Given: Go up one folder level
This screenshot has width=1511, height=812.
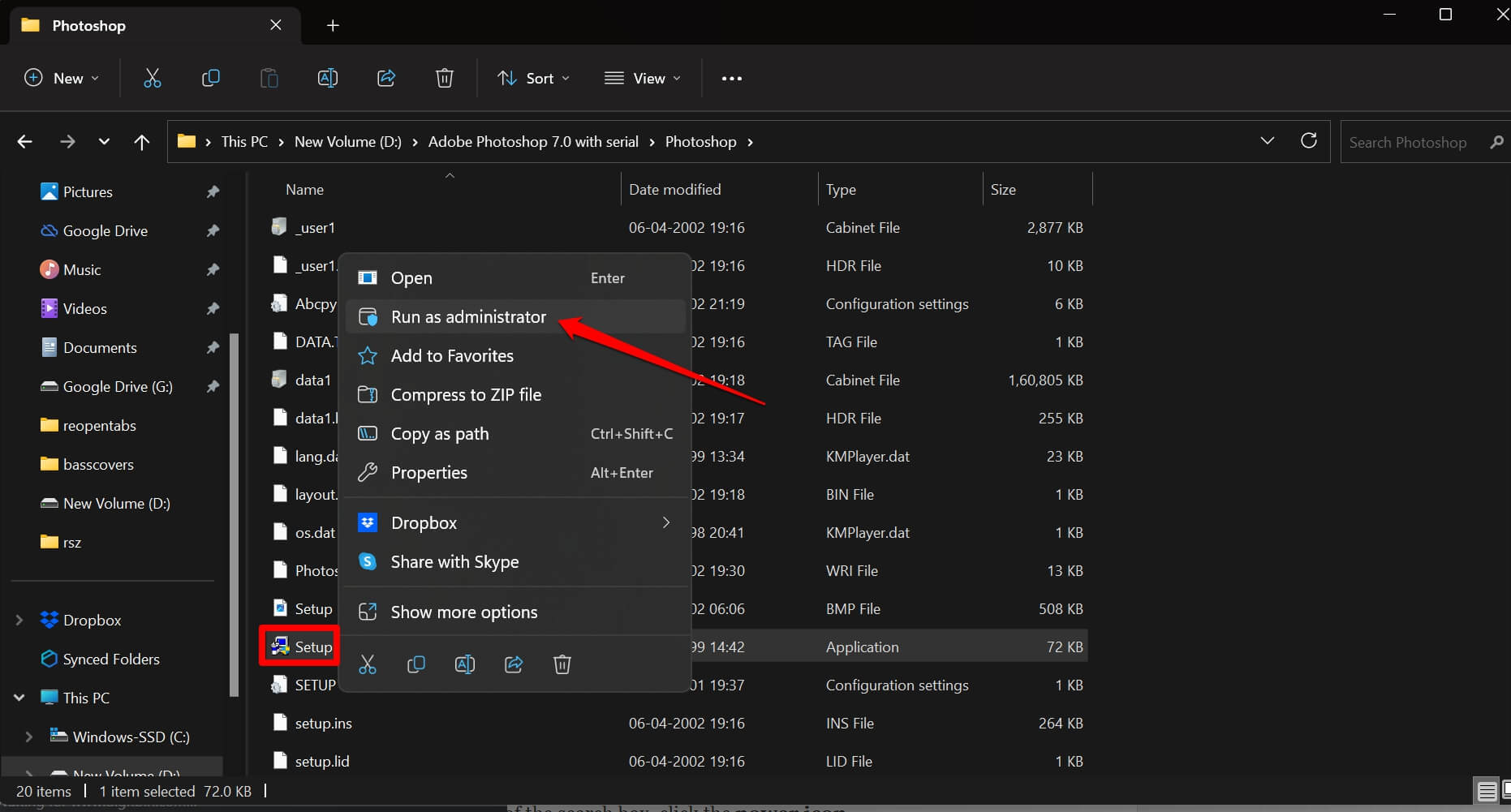Looking at the screenshot, I should pyautogui.click(x=142, y=142).
